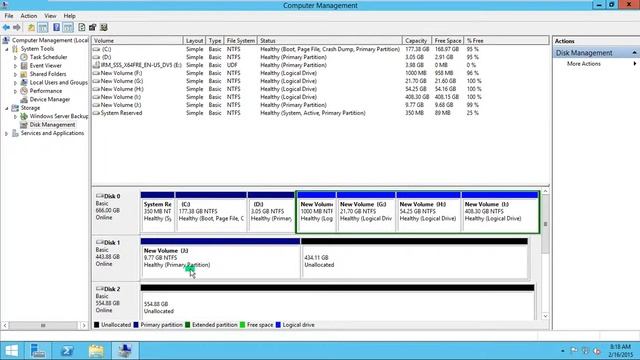The width and height of the screenshot is (640, 360).
Task: Expand the More Actions submenu arrow
Action: pos(635,64)
